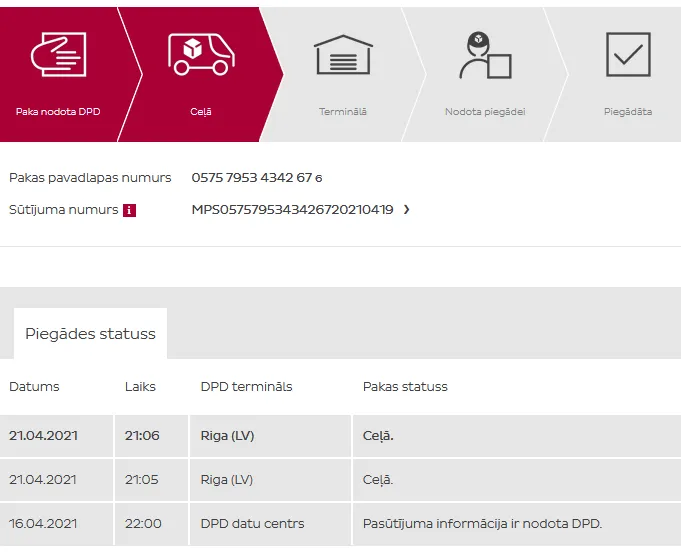Click the 16.04.2021 date cell
Viewport: 681px width, 553px height.
tap(56, 523)
